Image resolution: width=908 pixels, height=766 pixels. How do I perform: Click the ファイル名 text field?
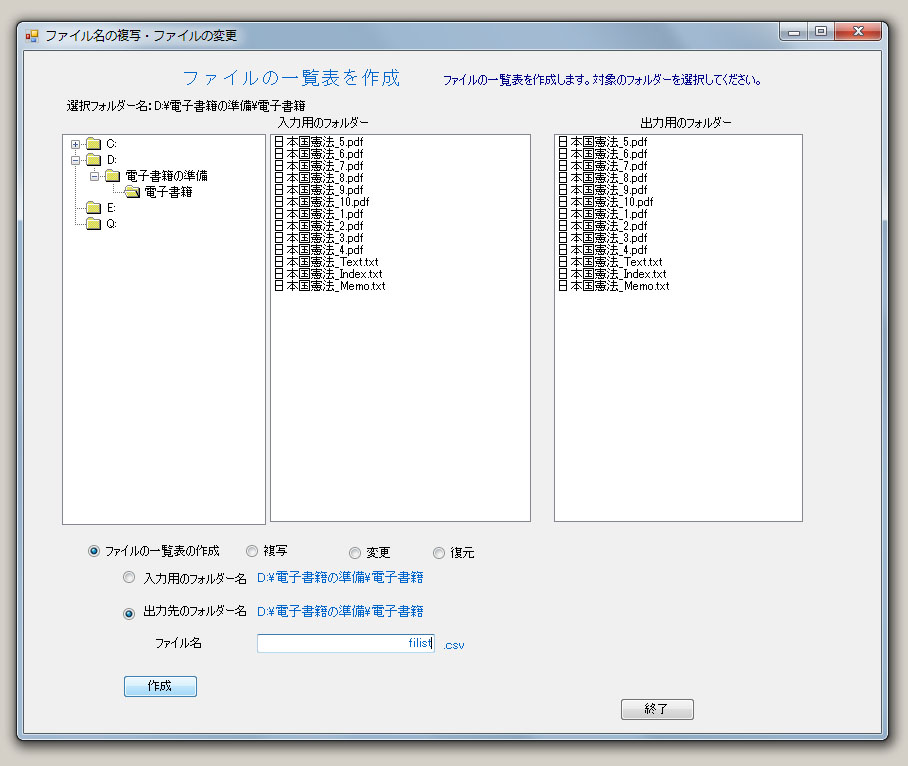(x=345, y=644)
